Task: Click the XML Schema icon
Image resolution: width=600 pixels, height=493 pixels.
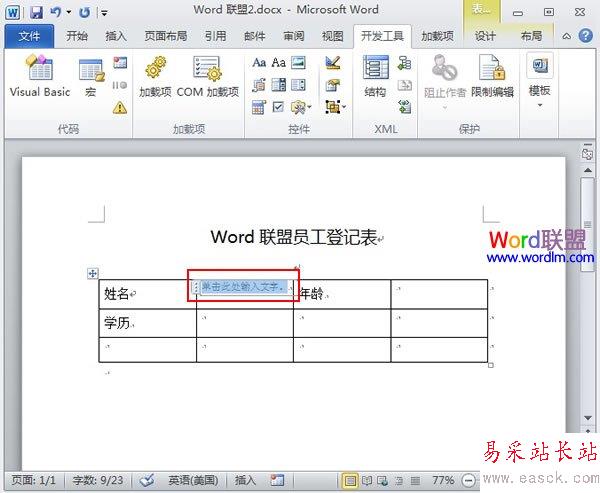Action: 404,63
